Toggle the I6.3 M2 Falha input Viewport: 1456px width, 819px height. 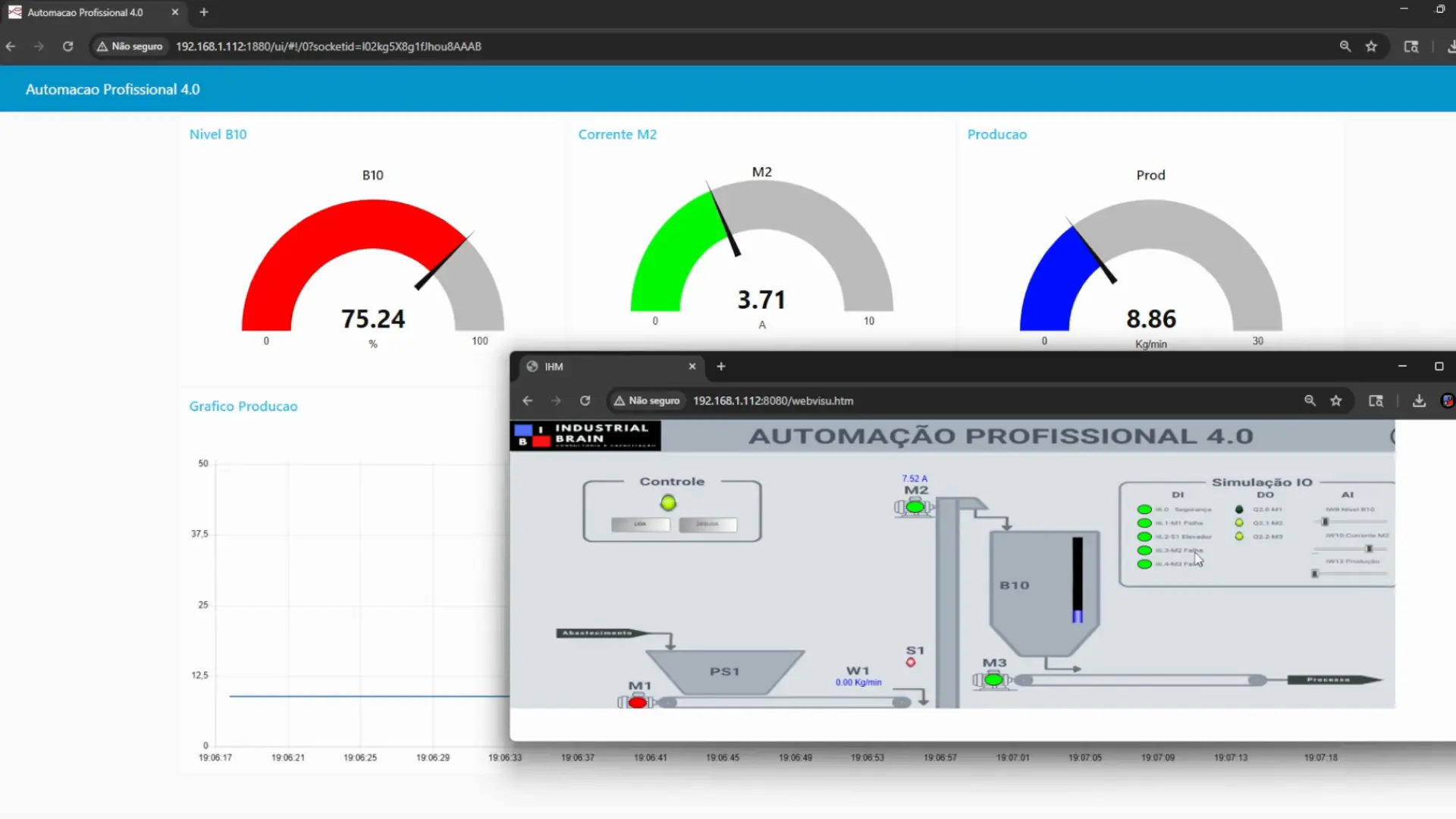(x=1144, y=551)
